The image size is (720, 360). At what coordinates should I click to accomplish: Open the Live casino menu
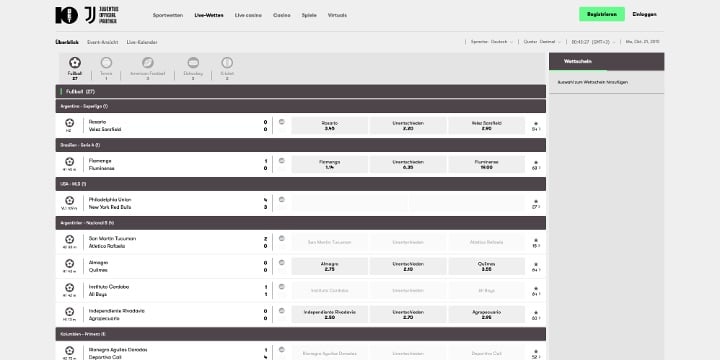tap(248, 15)
